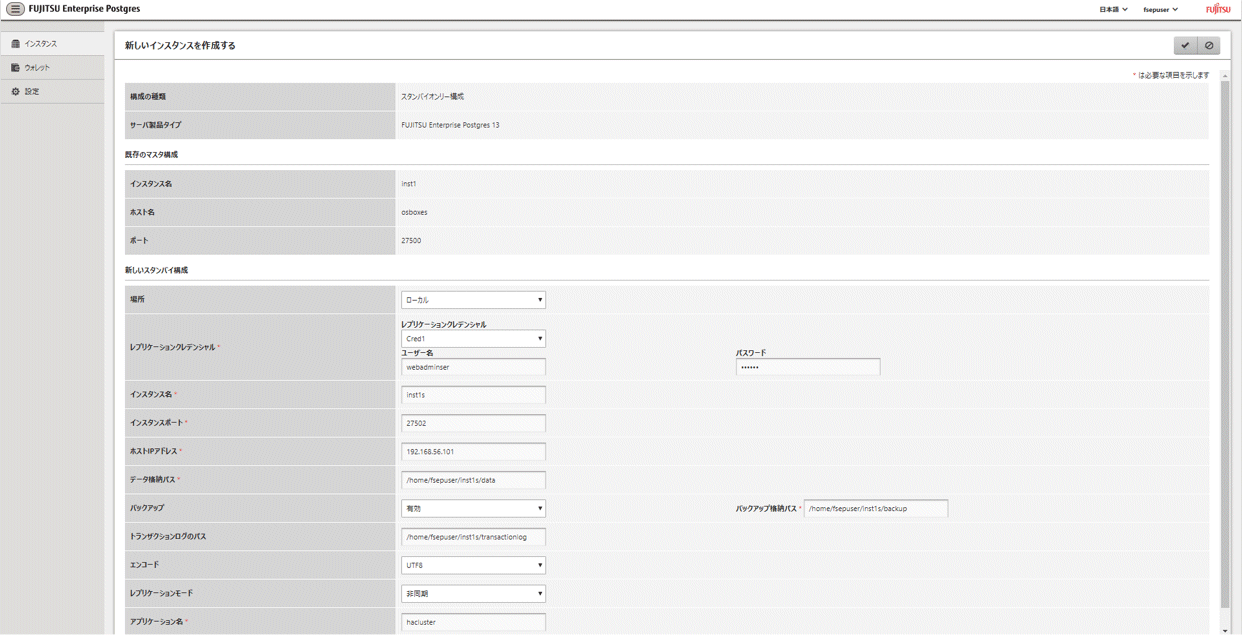Click the 既存のマスタ構成 section heading
Image resolution: width=1242 pixels, height=635 pixels.
[x=151, y=155]
